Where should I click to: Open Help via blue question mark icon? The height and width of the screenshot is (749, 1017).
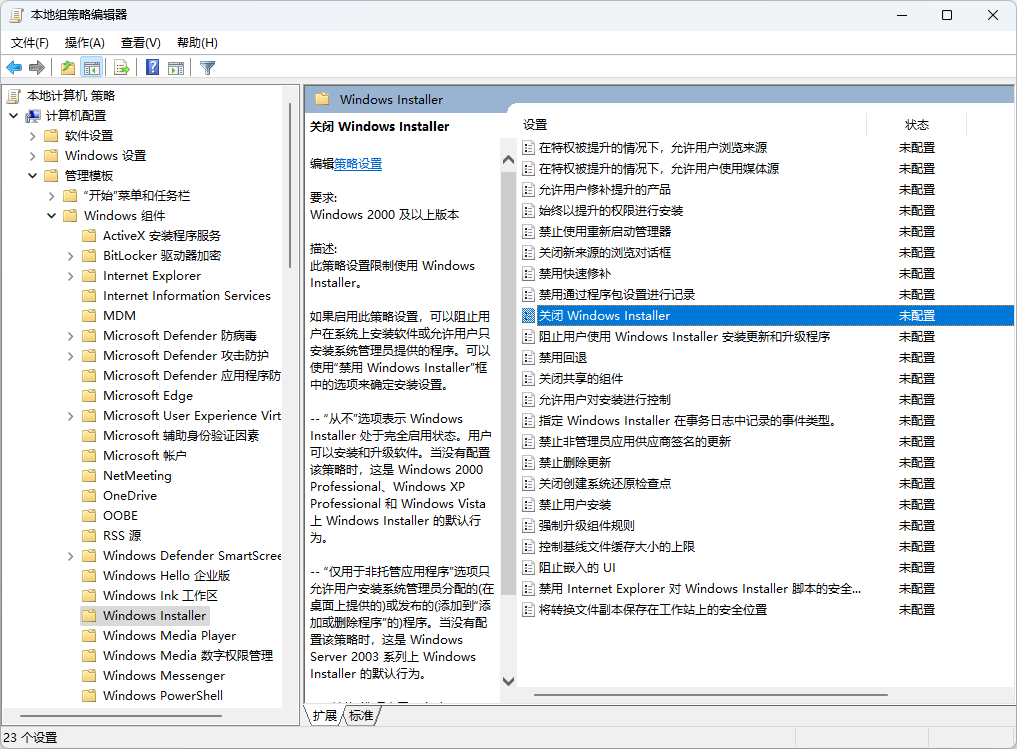click(x=152, y=67)
